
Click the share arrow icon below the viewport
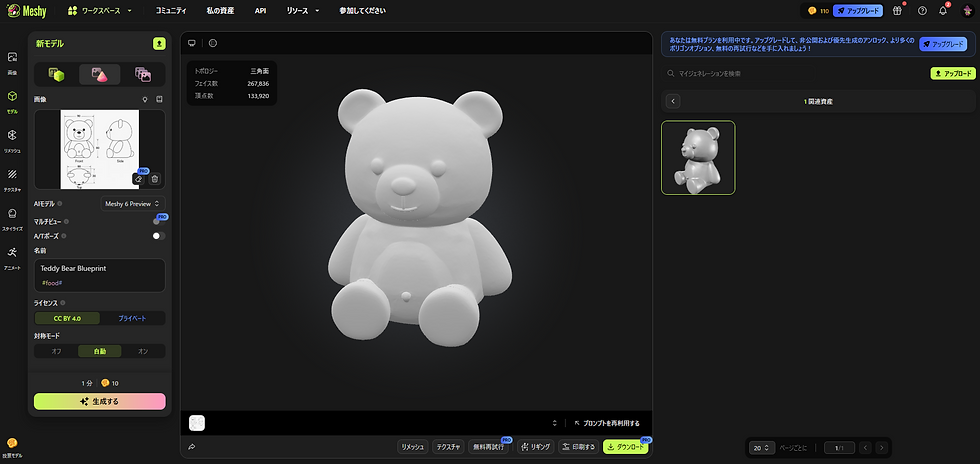[192, 446]
